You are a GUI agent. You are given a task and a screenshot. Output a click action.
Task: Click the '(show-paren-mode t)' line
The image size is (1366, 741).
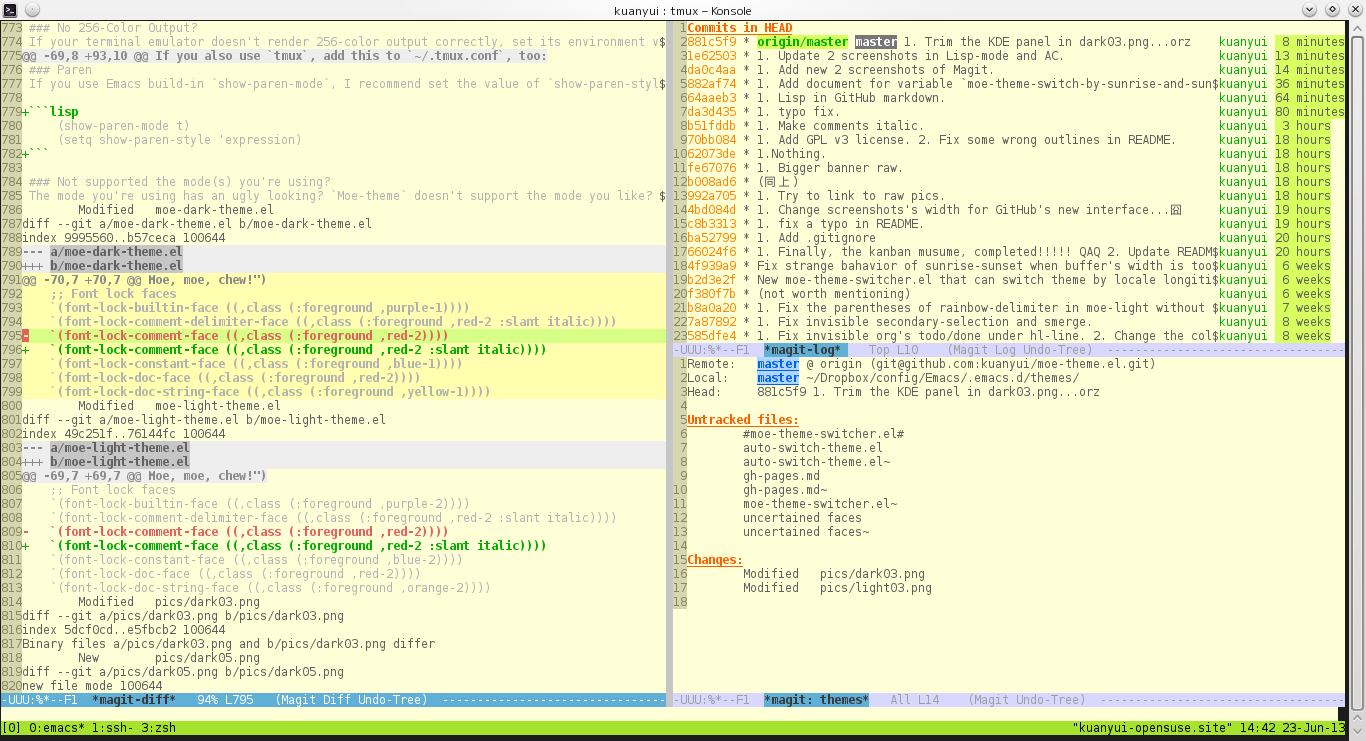click(x=123, y=126)
